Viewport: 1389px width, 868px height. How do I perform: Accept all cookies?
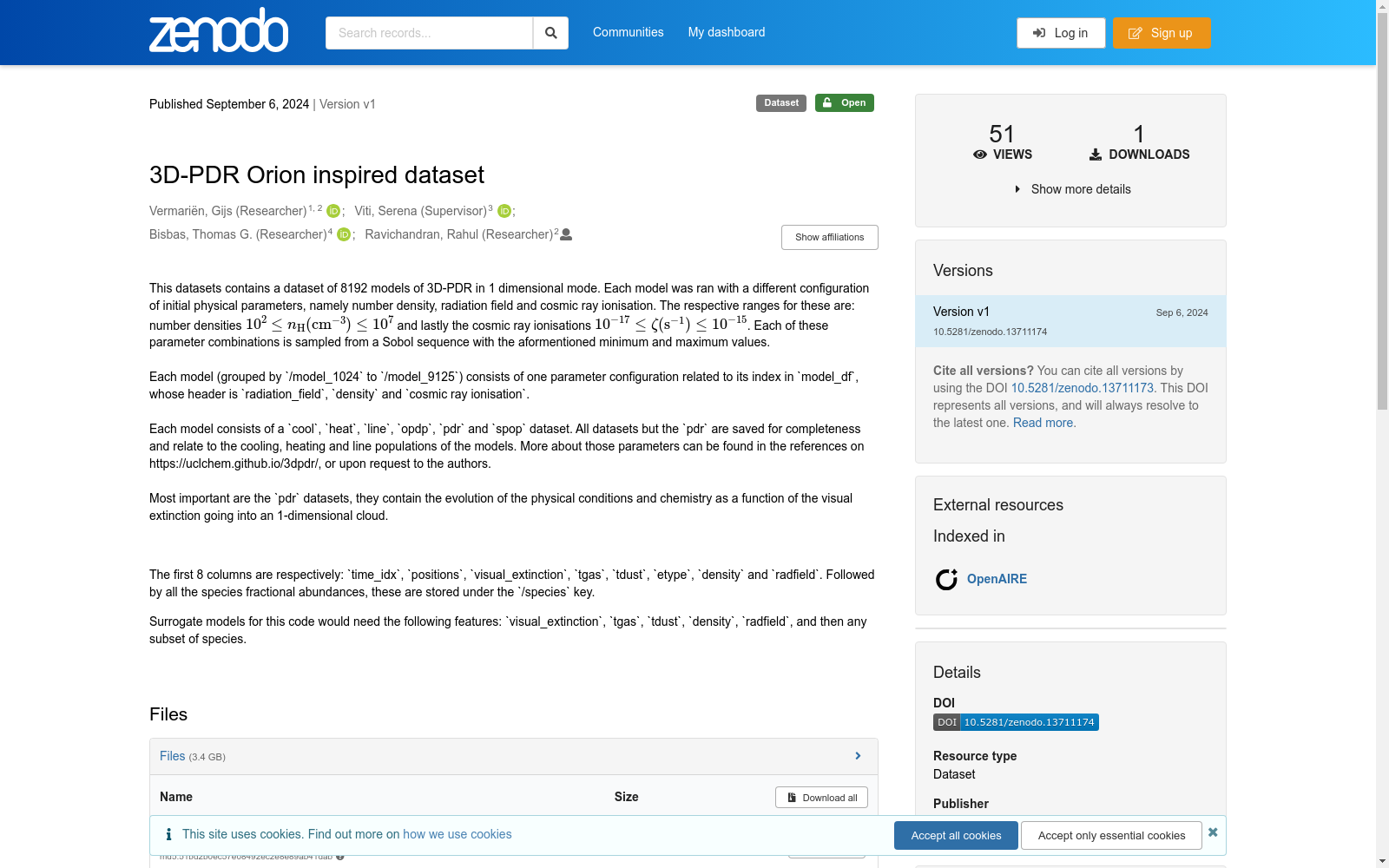pos(956,835)
